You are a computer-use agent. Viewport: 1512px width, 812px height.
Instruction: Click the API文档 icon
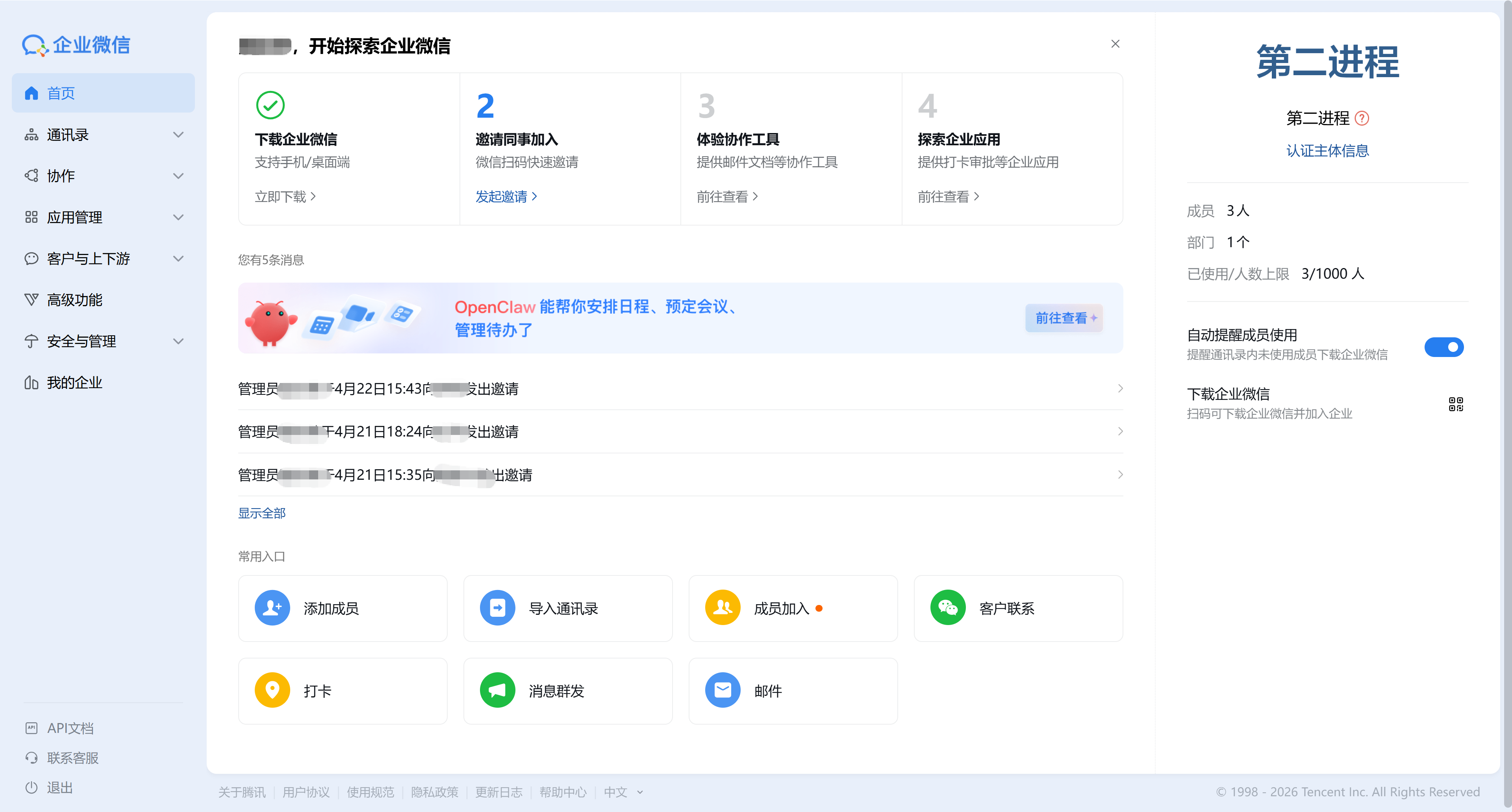click(31, 728)
